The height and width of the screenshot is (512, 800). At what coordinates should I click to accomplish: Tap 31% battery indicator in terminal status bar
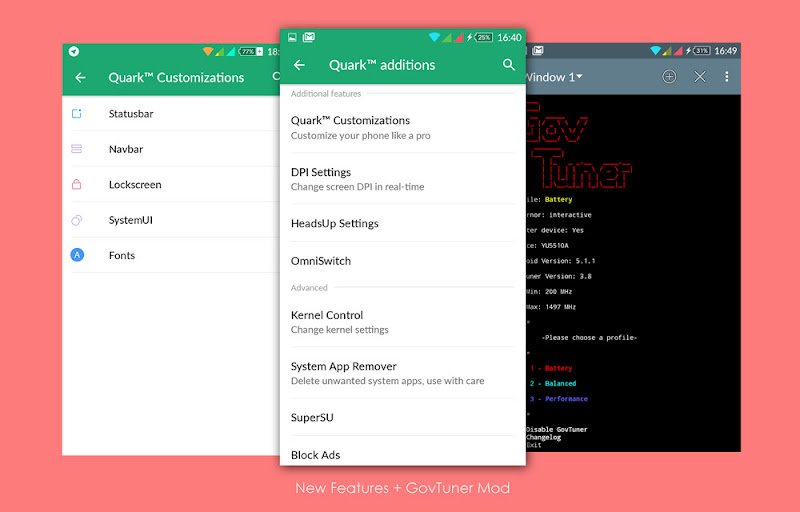[701, 50]
